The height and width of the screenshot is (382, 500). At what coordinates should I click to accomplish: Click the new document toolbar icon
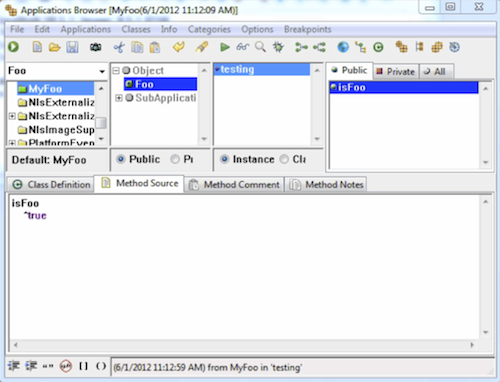coord(37,47)
